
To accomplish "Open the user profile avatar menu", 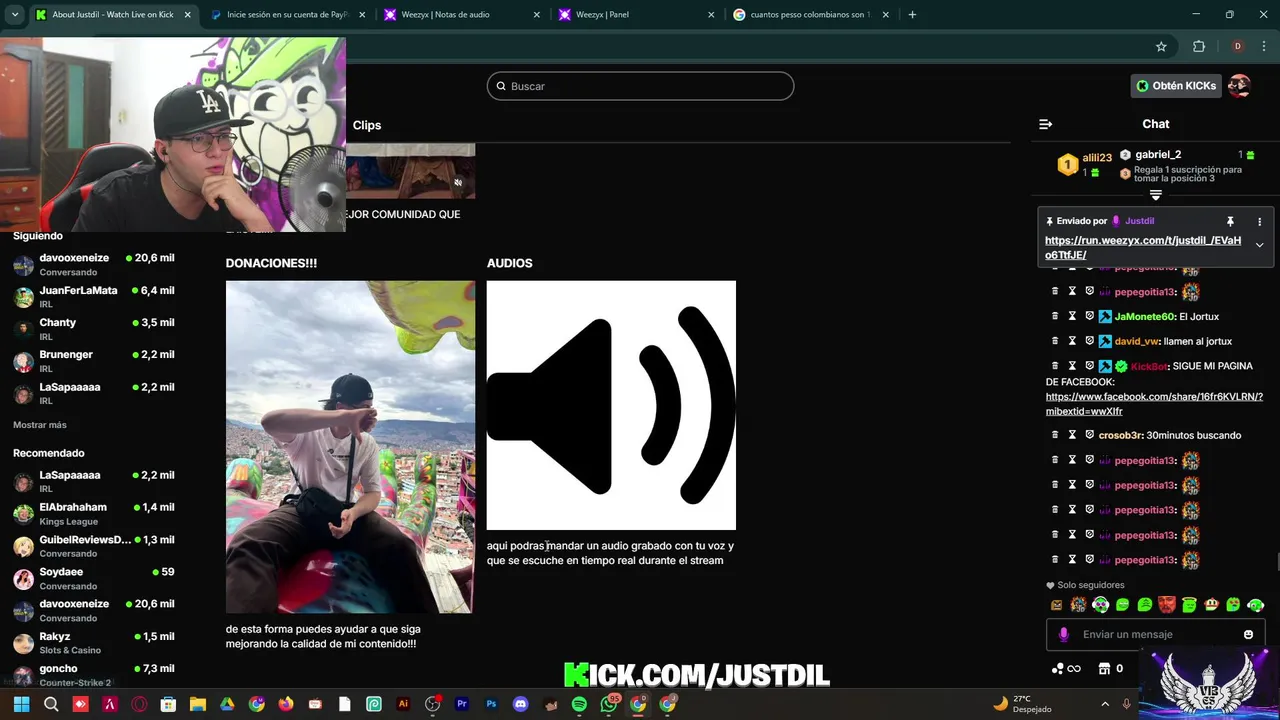I will pos(1239,86).
